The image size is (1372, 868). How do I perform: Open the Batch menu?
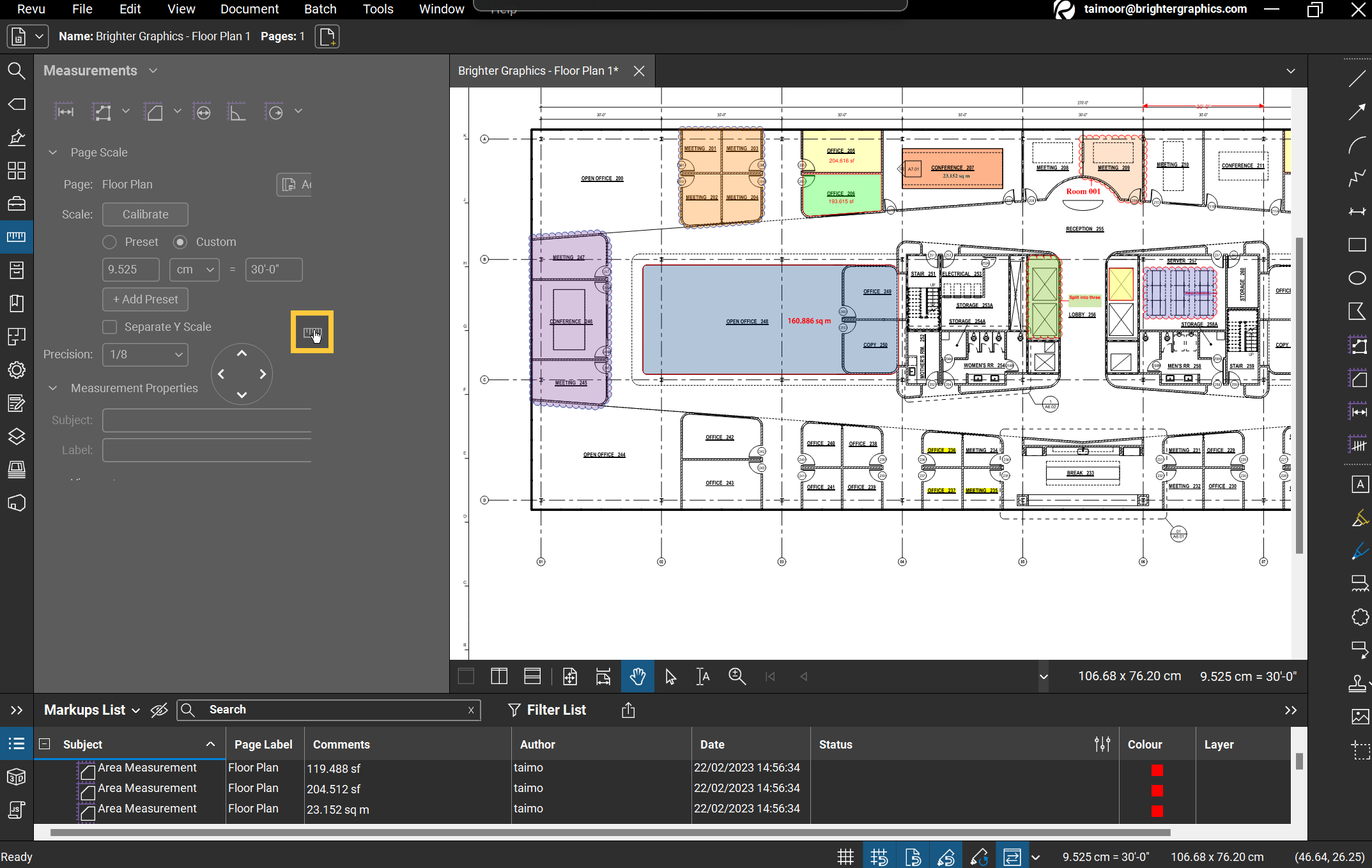[320, 9]
